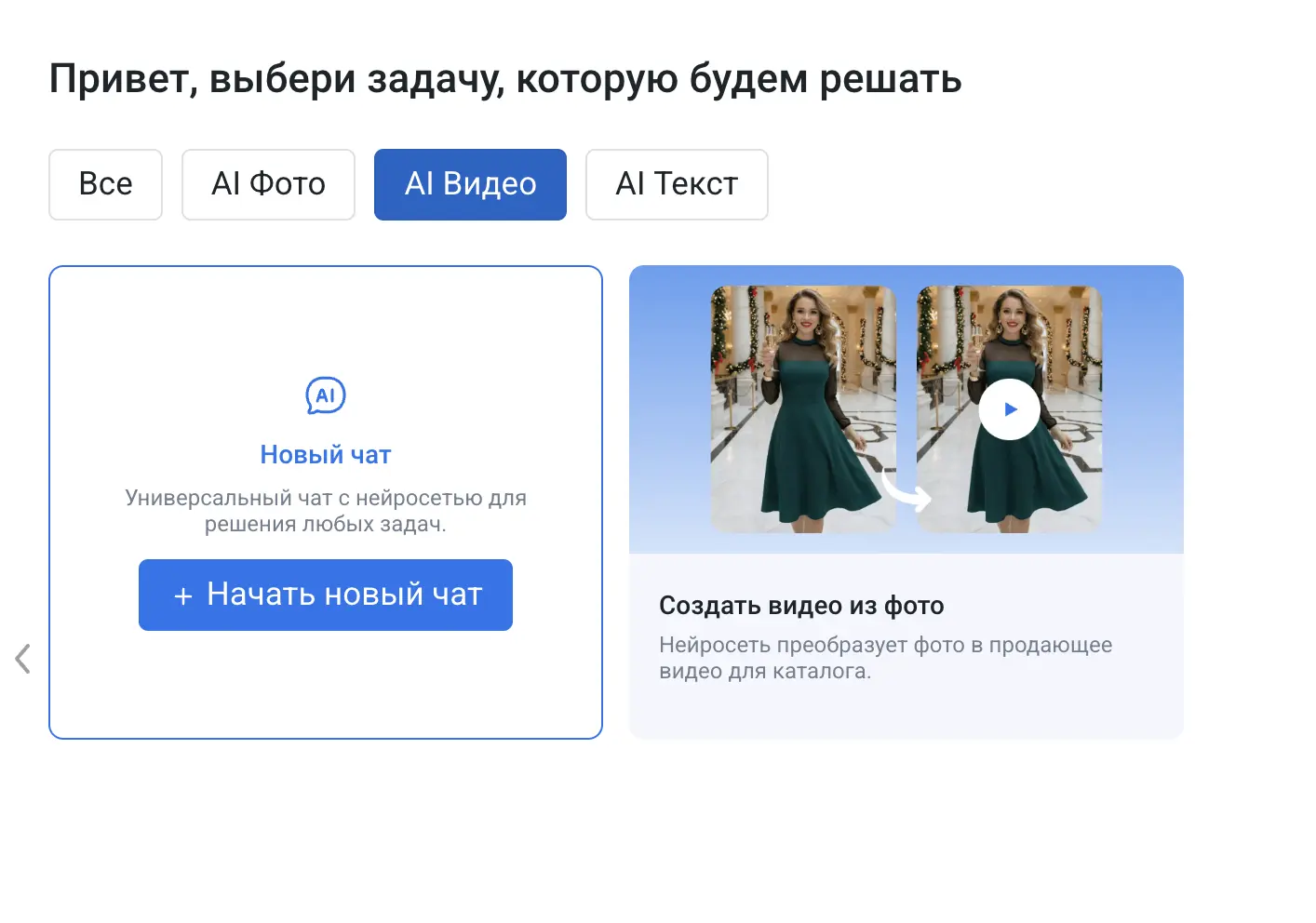Click the greeting heading about choosing a task
Viewport: 1316px width, 923px height.
click(x=505, y=78)
